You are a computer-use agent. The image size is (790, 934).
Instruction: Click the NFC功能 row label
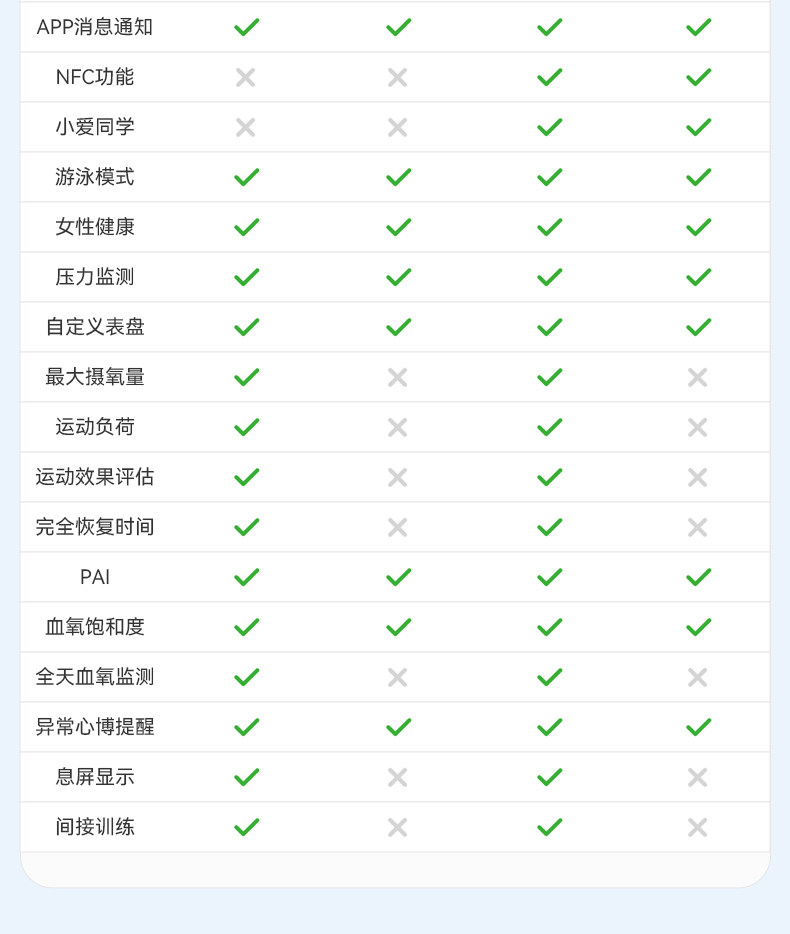[x=95, y=77]
